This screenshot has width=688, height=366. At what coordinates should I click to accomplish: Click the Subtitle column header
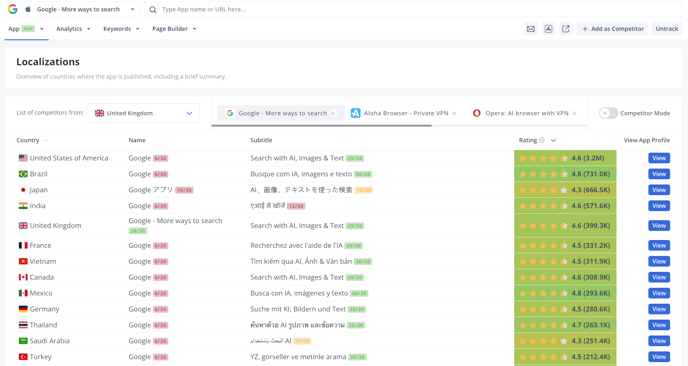(x=261, y=140)
